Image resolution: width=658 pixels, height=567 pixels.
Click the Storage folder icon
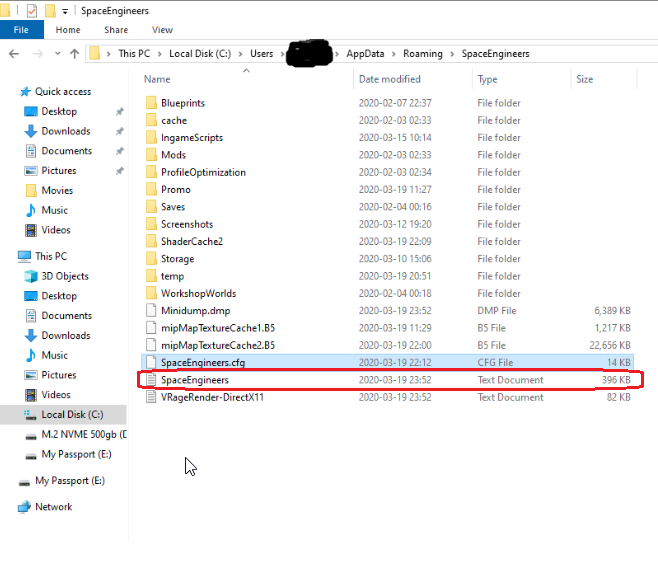click(151, 259)
